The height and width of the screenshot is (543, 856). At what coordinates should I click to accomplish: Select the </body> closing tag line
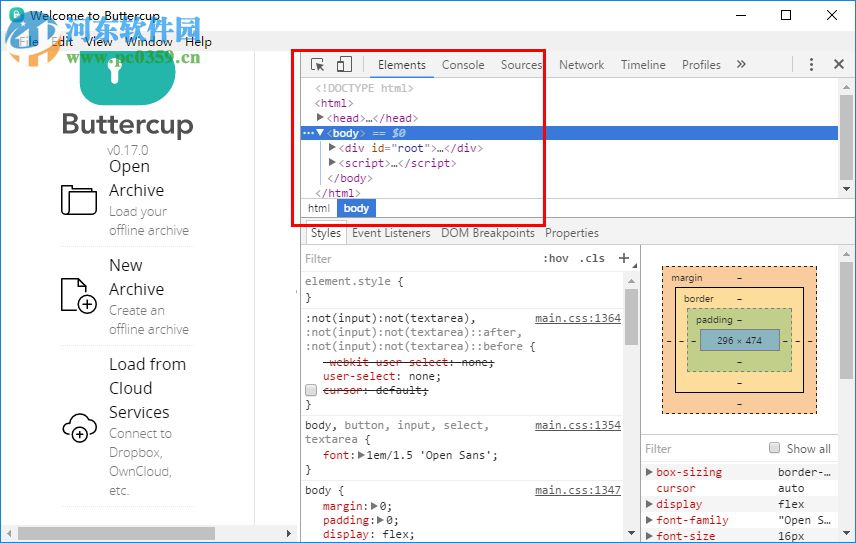point(349,178)
